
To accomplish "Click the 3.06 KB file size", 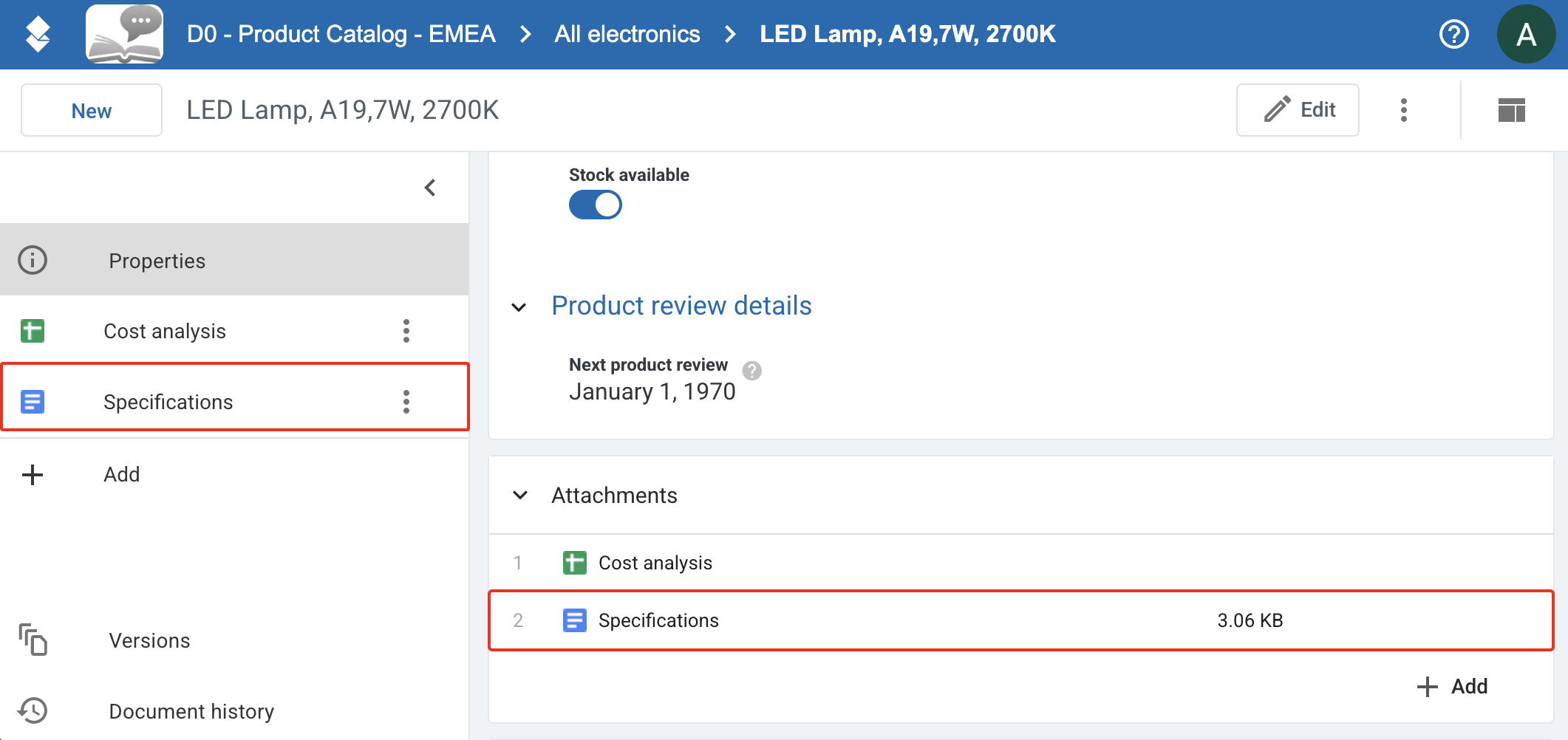I will click(1250, 620).
